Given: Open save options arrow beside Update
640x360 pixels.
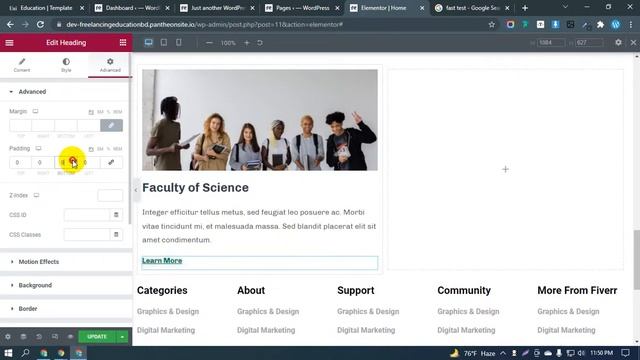Looking at the screenshot, I should point(122,337).
